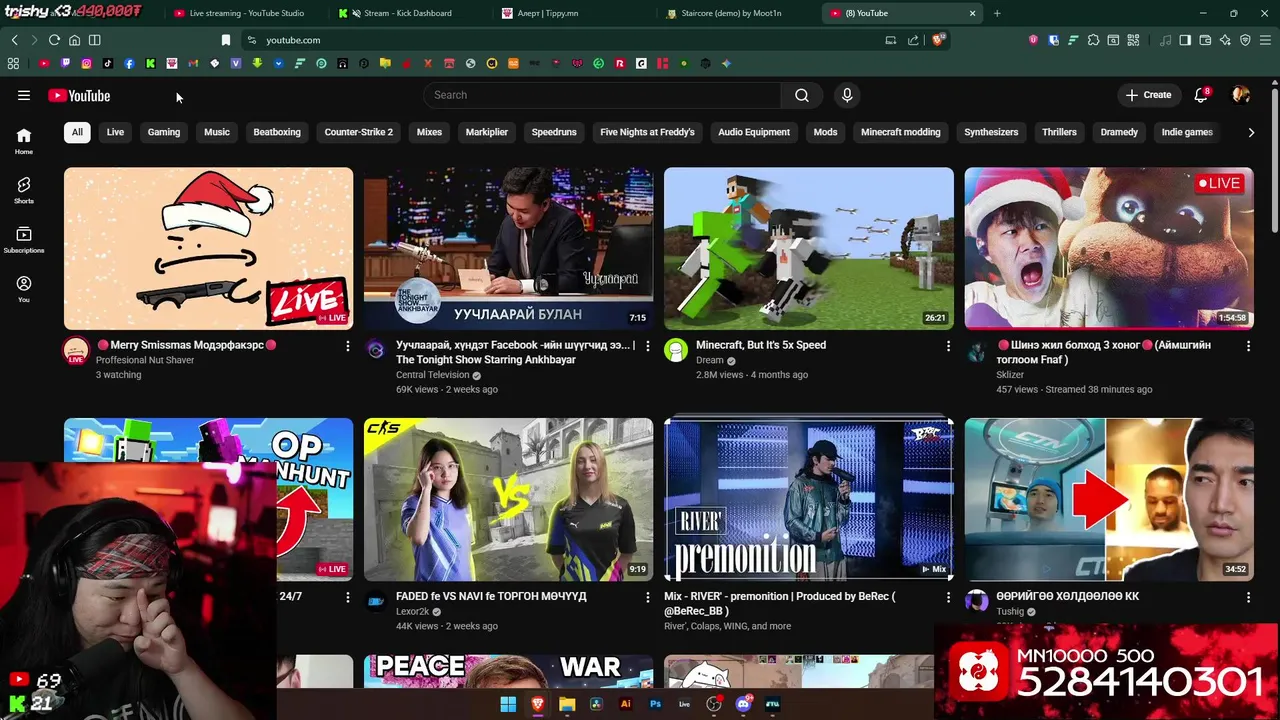Open options for Sklizer Fnaf stream
This screenshot has width=1280, height=720.
(x=1248, y=346)
